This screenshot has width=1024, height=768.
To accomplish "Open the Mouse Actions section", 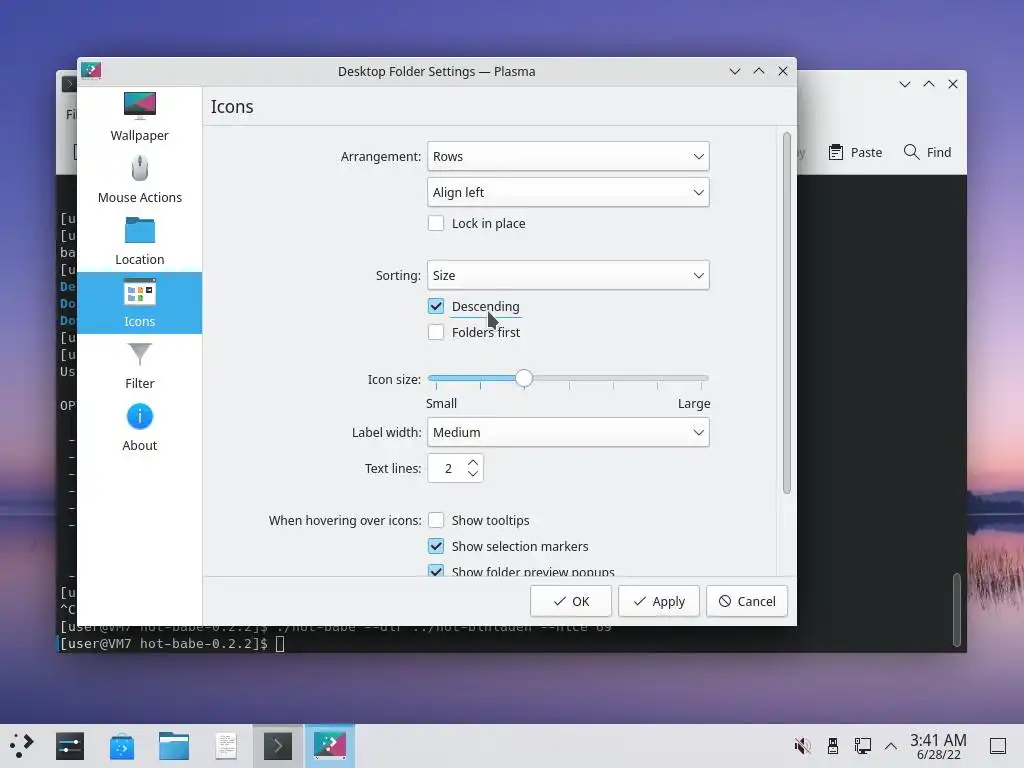I will [139, 180].
